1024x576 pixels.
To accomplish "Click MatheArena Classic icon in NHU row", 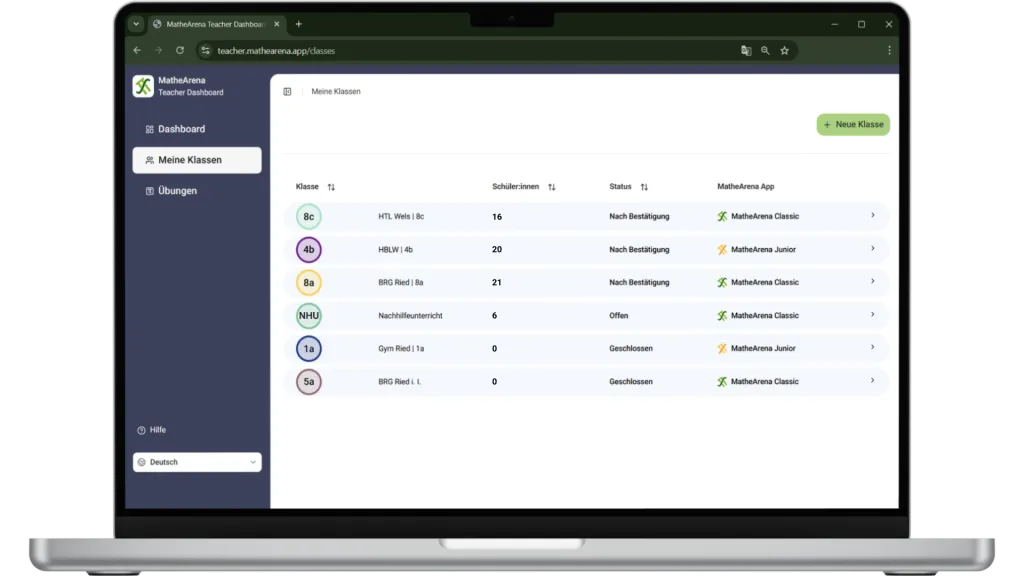I will click(x=722, y=316).
